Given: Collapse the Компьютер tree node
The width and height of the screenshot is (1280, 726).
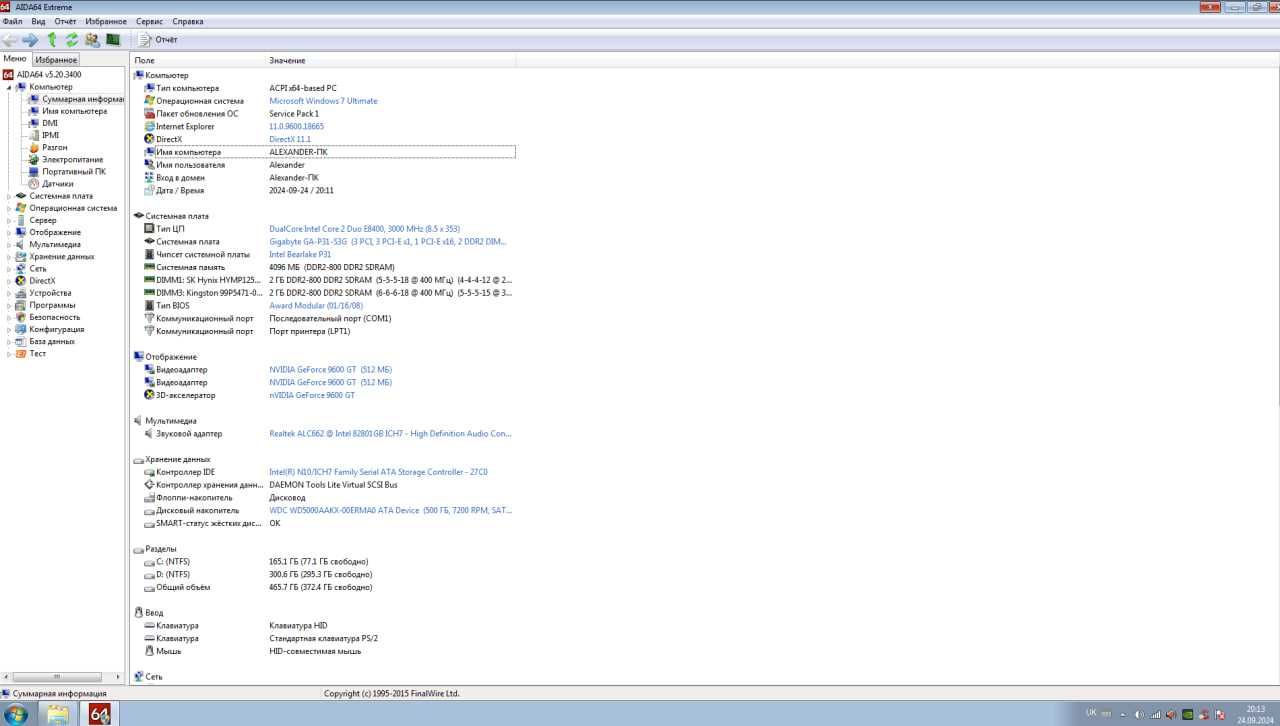Looking at the screenshot, I should tap(9, 87).
